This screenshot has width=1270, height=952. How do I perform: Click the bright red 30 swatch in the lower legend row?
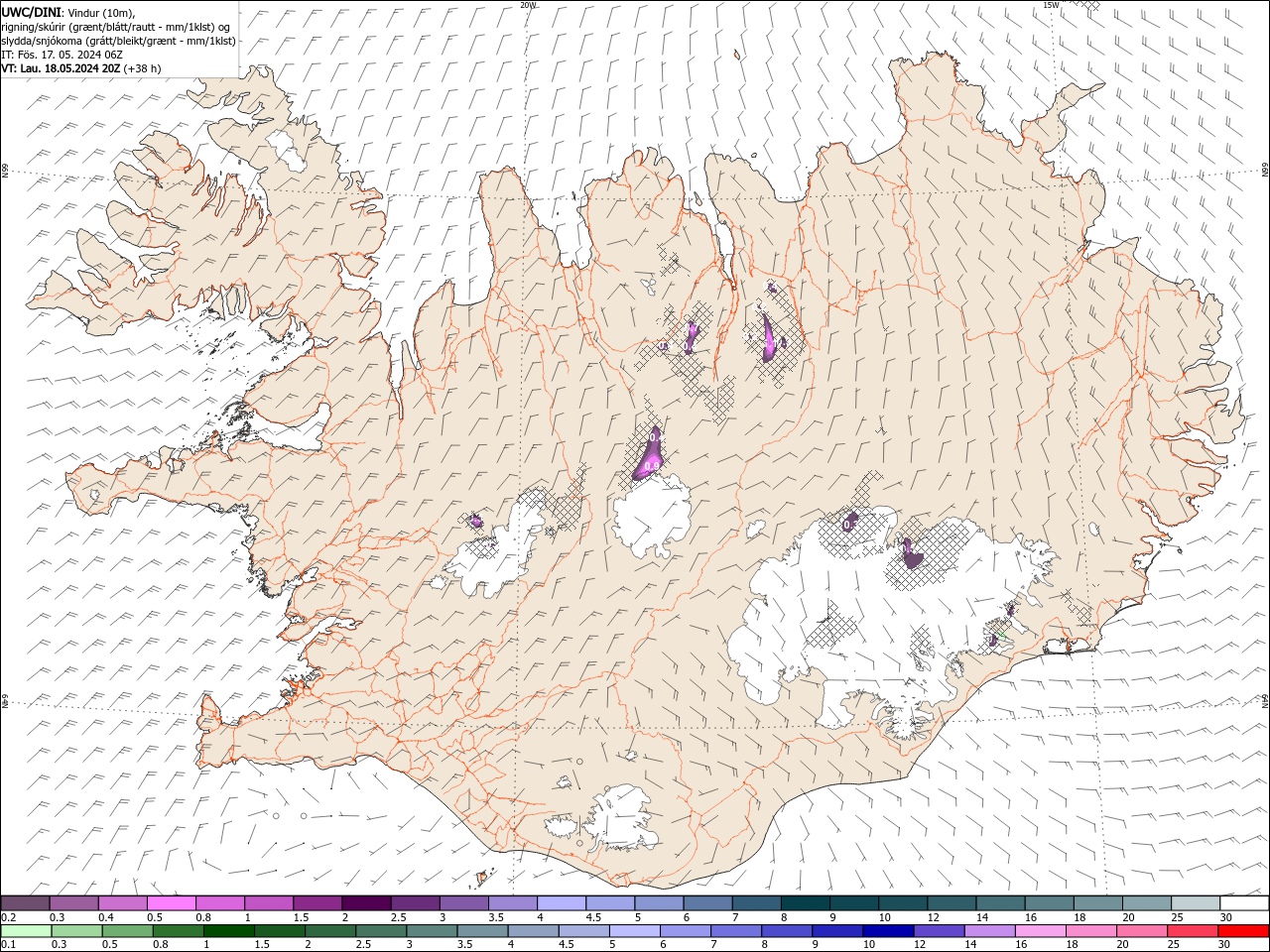[x=1243, y=931]
